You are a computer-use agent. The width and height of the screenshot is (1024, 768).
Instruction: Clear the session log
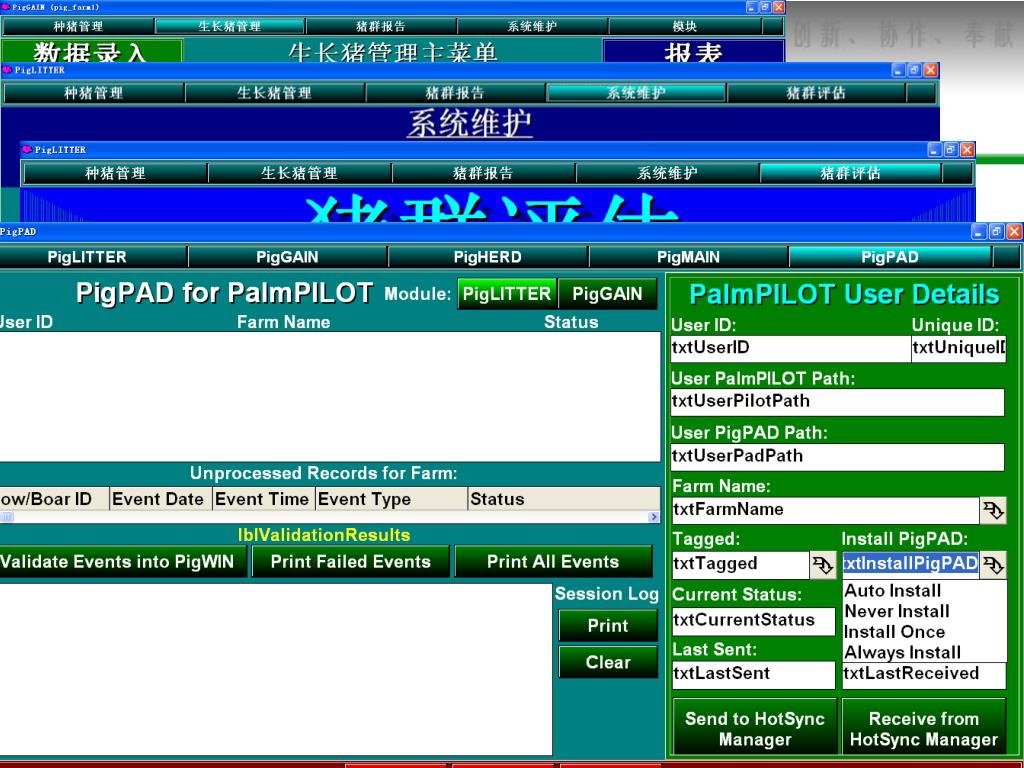click(x=608, y=662)
